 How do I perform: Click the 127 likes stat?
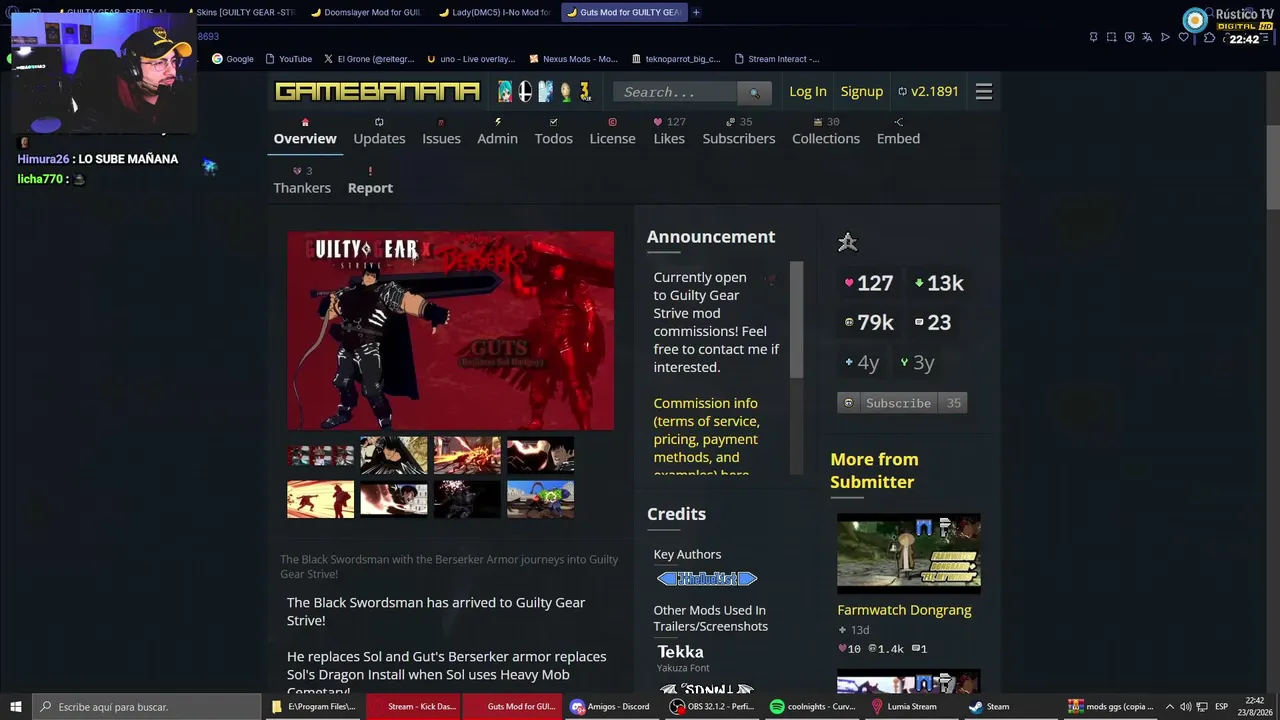click(868, 283)
